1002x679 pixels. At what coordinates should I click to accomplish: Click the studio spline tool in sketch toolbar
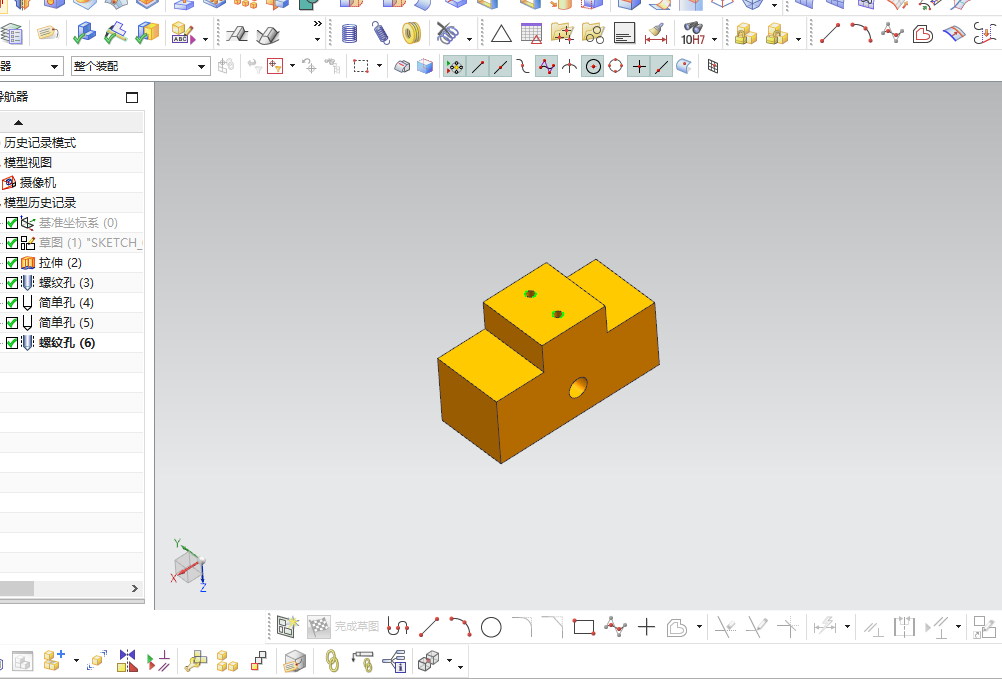(x=615, y=627)
